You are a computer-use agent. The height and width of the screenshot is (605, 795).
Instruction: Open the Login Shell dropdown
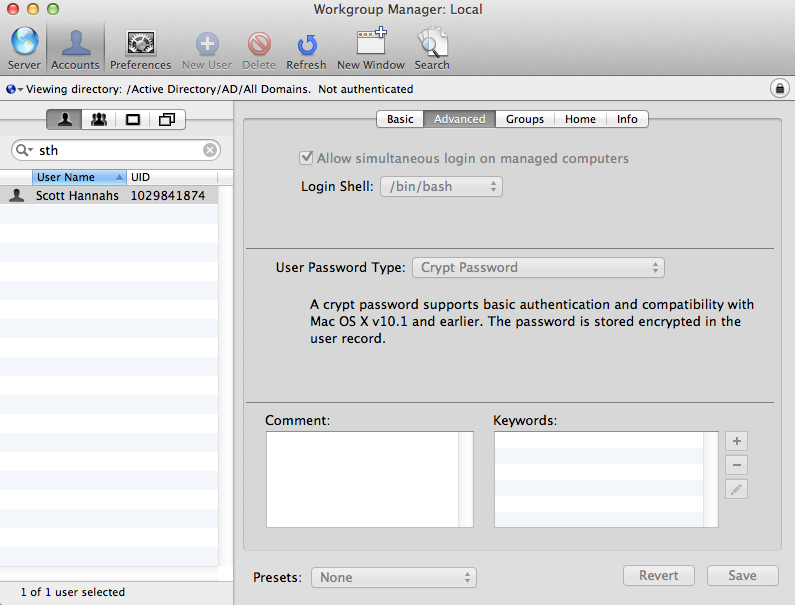[x=441, y=187]
